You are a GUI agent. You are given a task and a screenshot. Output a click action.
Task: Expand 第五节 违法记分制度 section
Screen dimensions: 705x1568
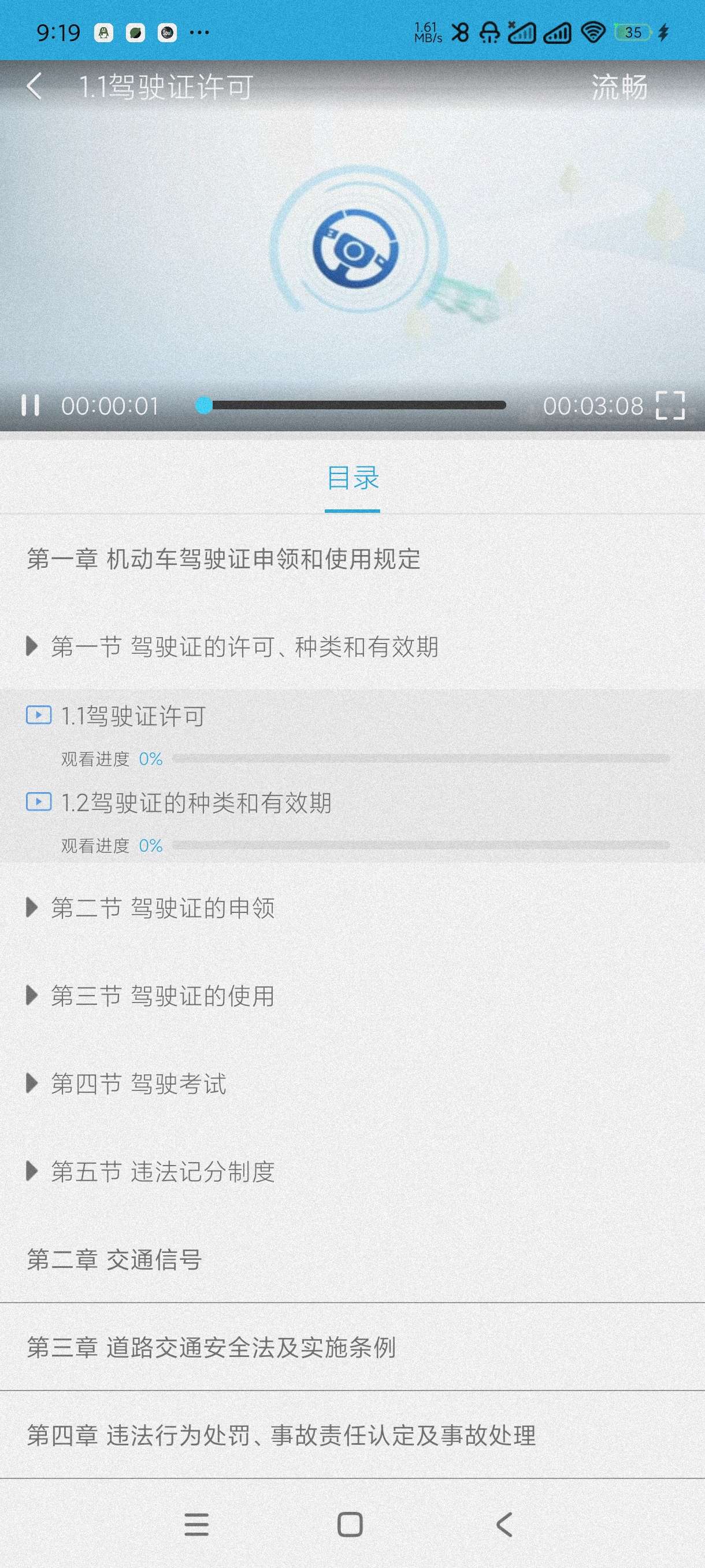[x=162, y=1171]
